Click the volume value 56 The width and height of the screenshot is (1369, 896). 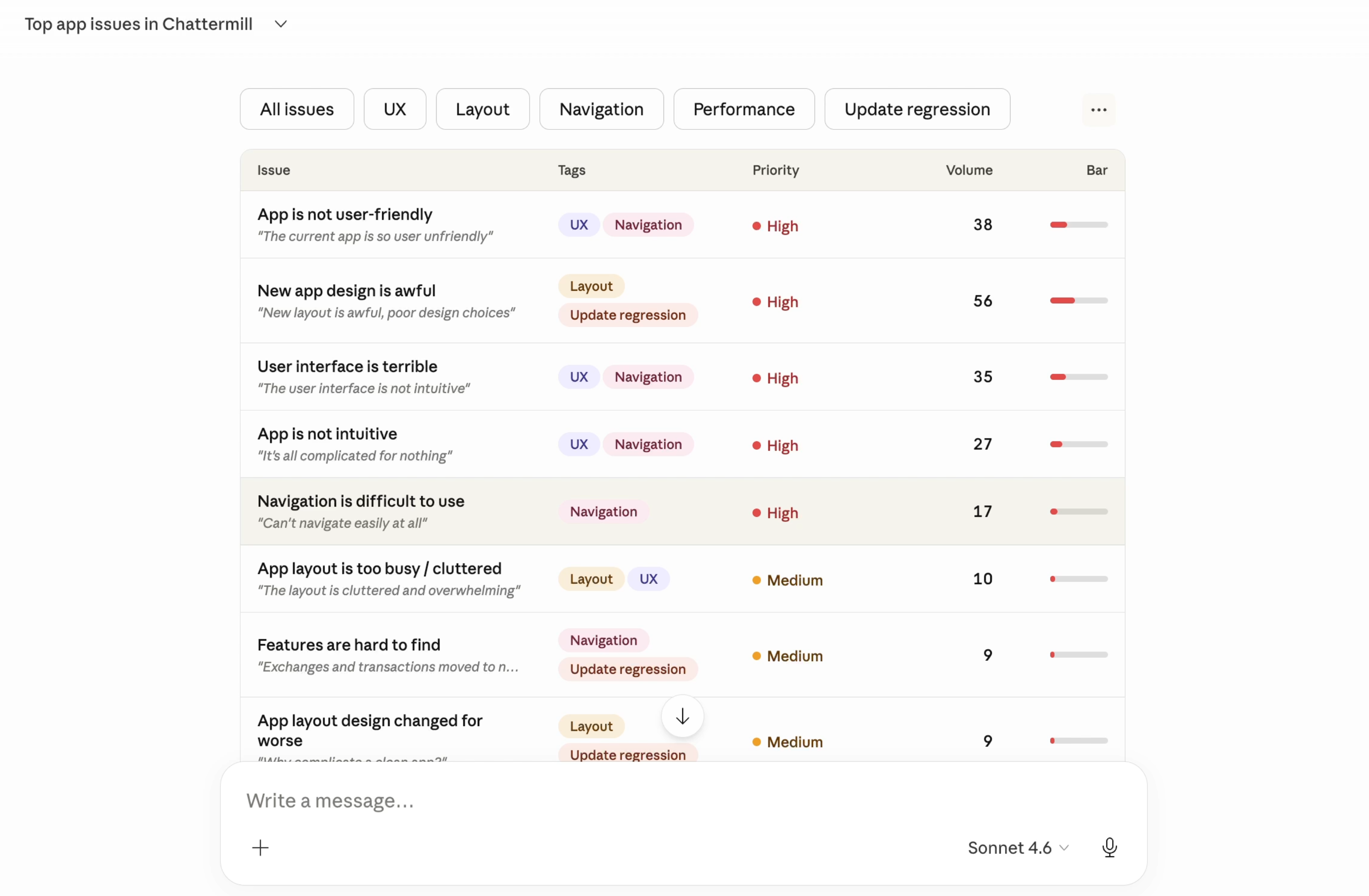tap(983, 301)
